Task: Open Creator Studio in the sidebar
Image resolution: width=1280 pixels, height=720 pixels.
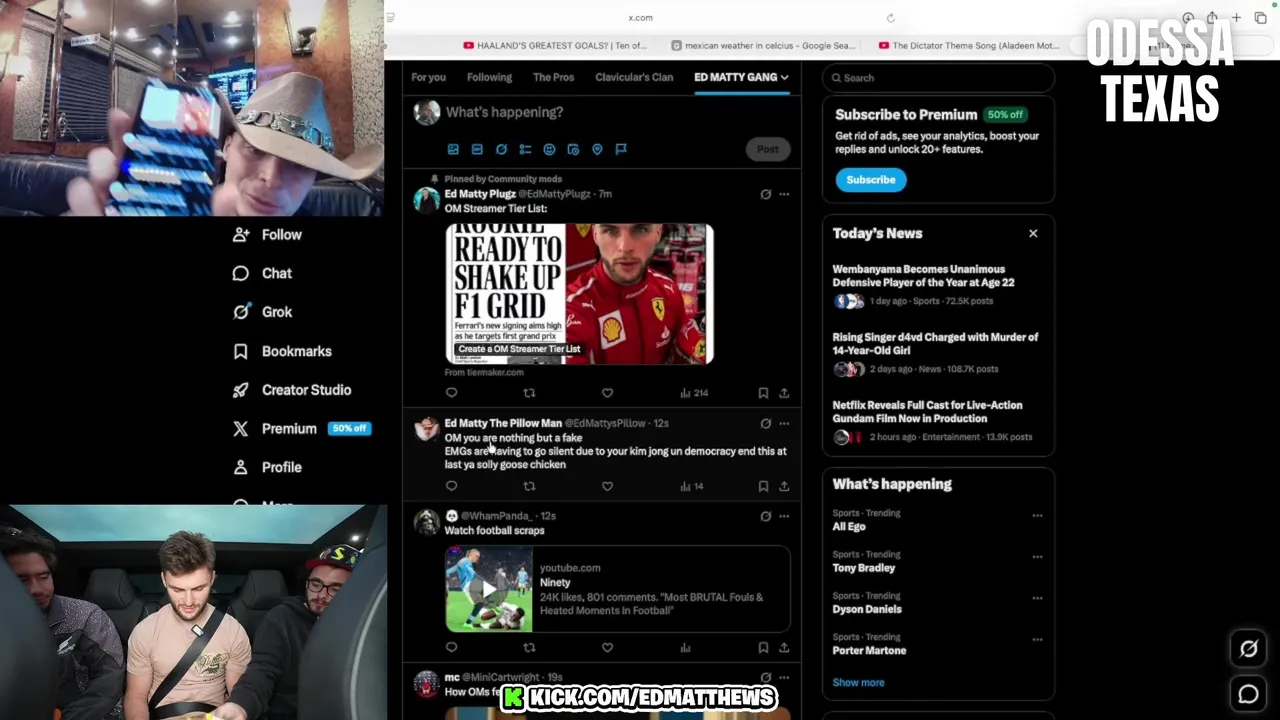Action: [292, 390]
